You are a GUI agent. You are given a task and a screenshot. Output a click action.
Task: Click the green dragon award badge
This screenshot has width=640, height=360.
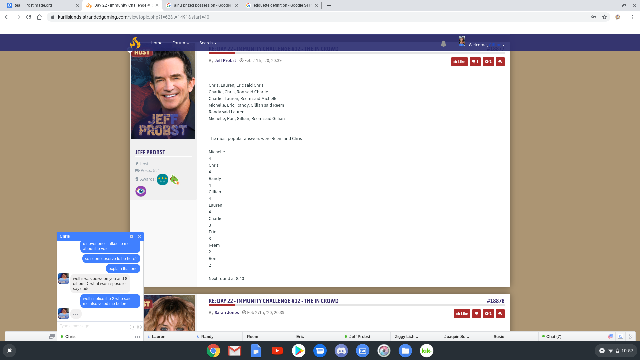175,179
